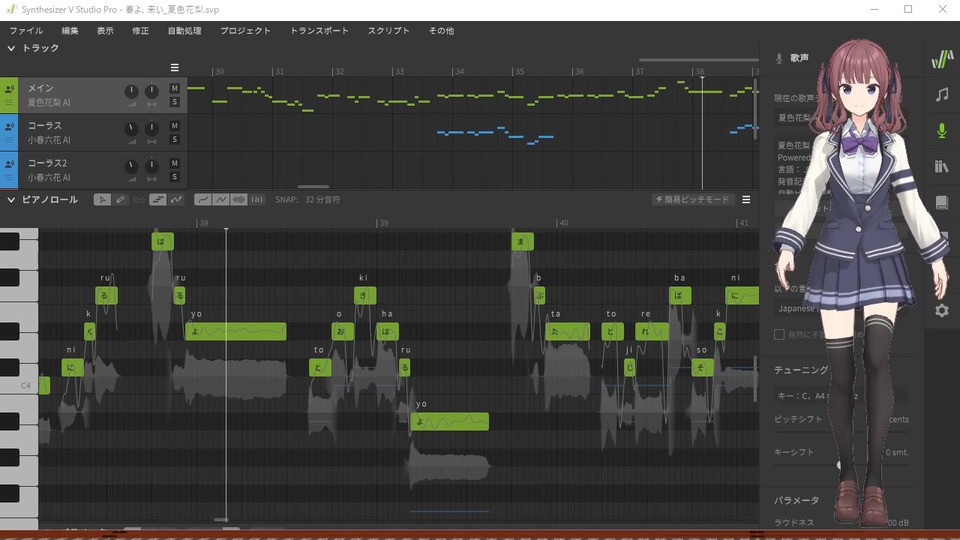Open the その他 menu

pyautogui.click(x=441, y=31)
